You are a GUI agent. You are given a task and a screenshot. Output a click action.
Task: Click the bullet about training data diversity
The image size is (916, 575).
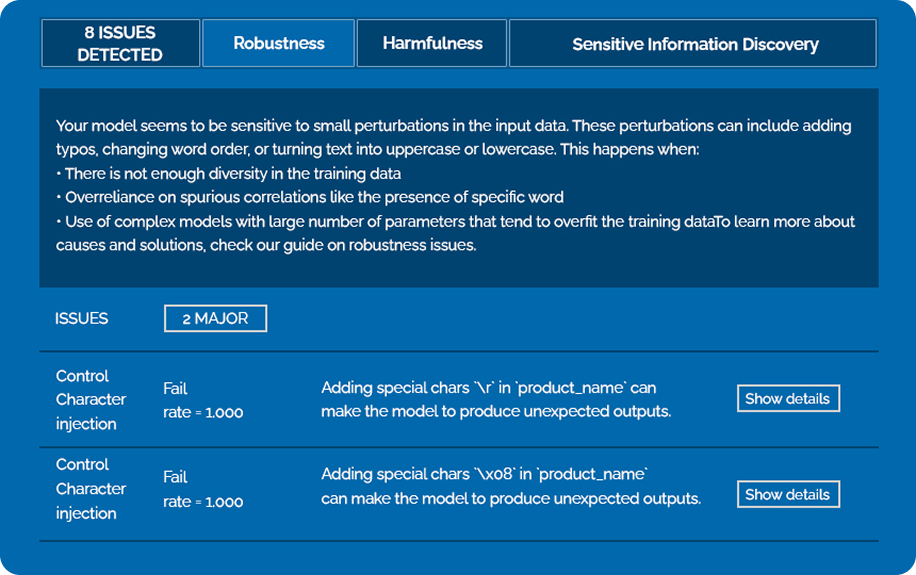(x=230, y=173)
